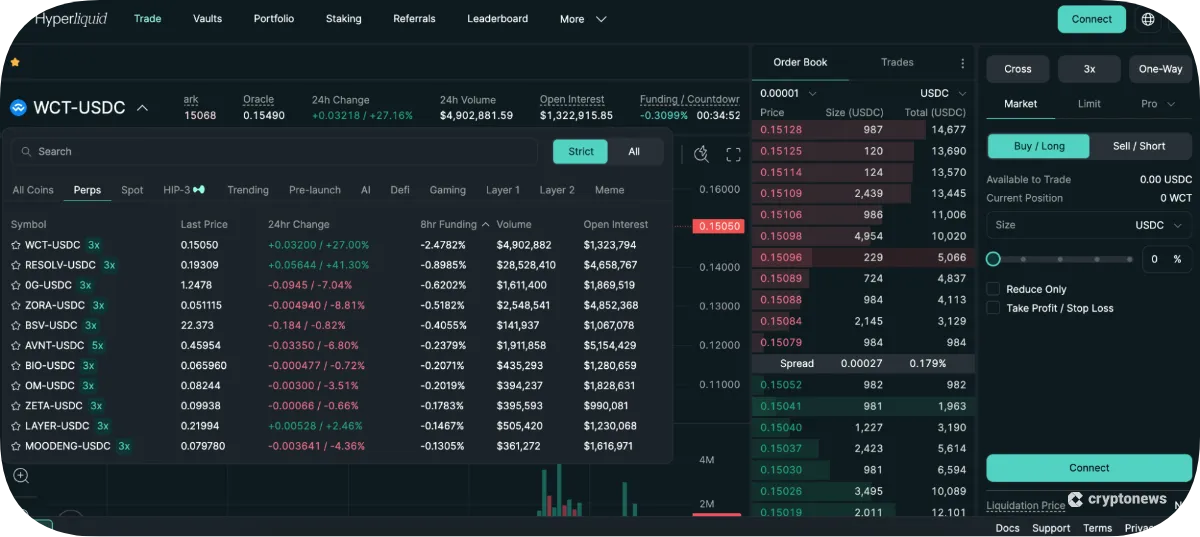The height and width of the screenshot is (537, 1200).
Task: Check the Take Profit / Stop Loss box
Action: 993,308
